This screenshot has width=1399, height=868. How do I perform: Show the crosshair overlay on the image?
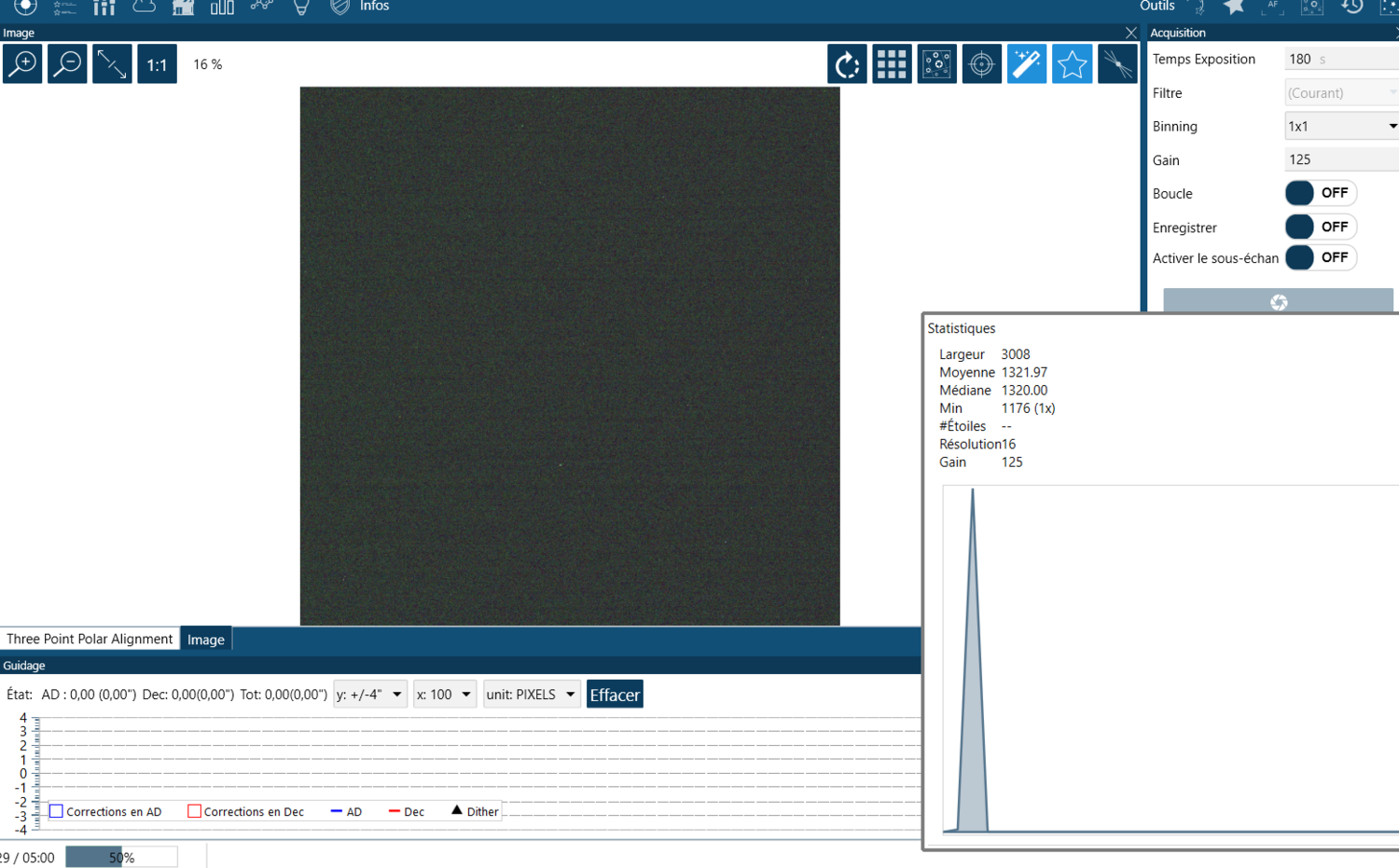[981, 63]
